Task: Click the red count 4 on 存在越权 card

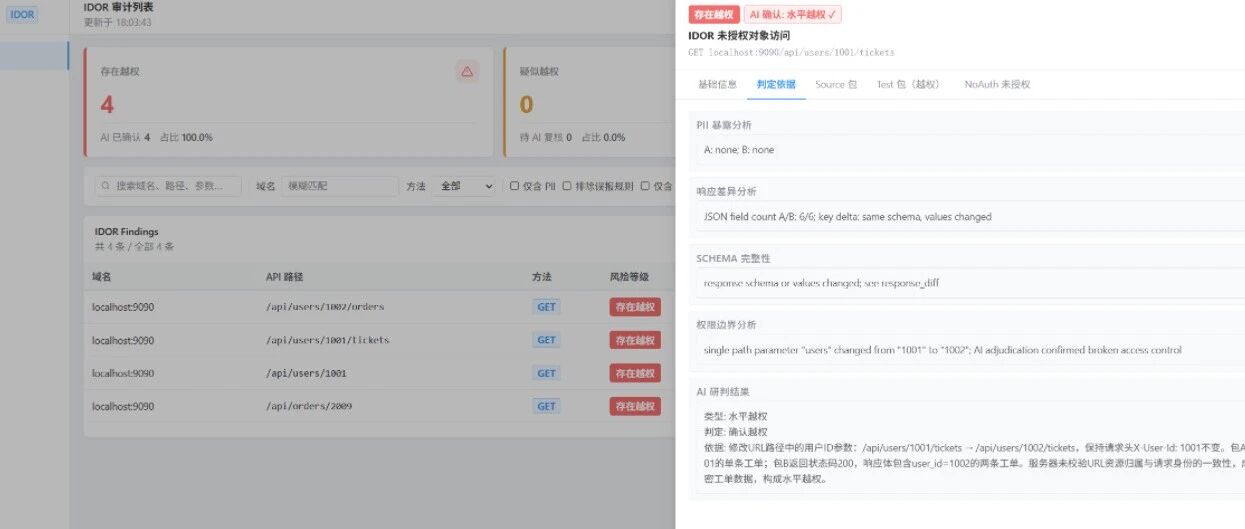Action: pyautogui.click(x=107, y=104)
